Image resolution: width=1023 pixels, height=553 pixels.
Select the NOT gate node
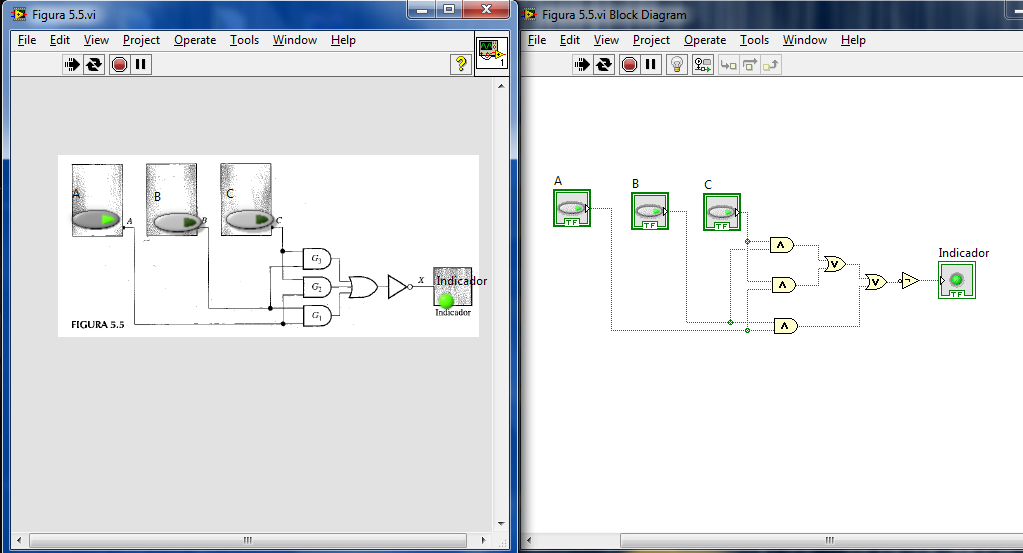(x=909, y=280)
